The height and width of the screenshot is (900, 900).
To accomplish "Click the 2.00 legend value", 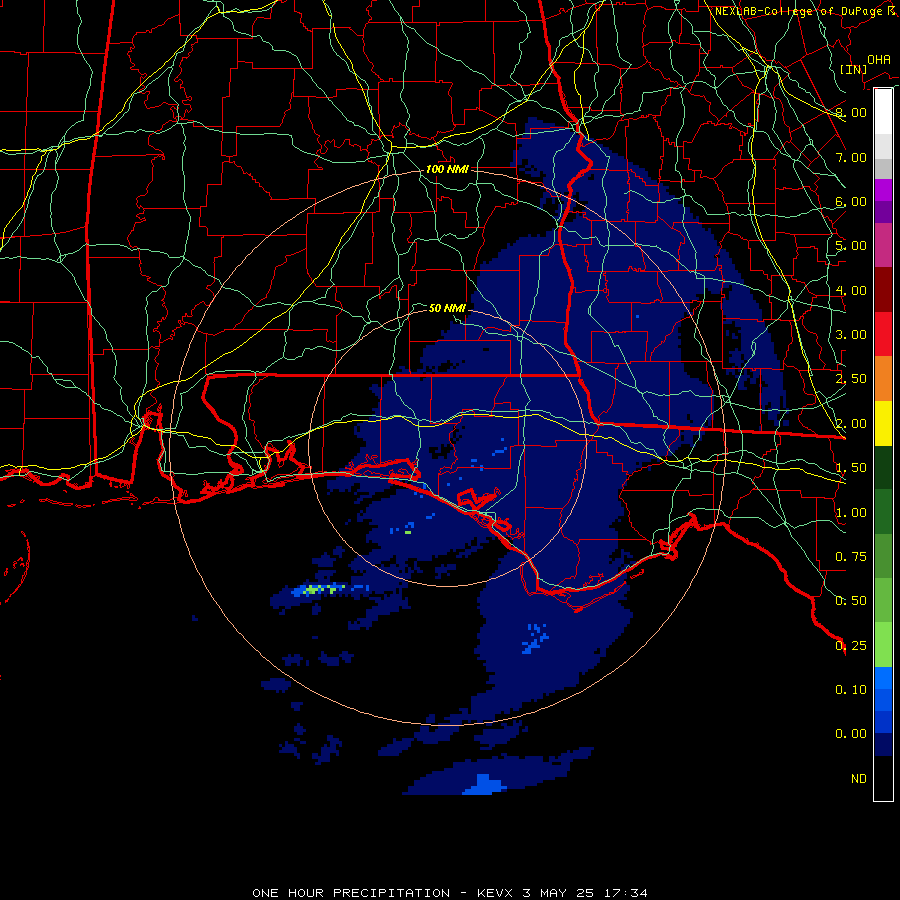I will click(x=851, y=424).
